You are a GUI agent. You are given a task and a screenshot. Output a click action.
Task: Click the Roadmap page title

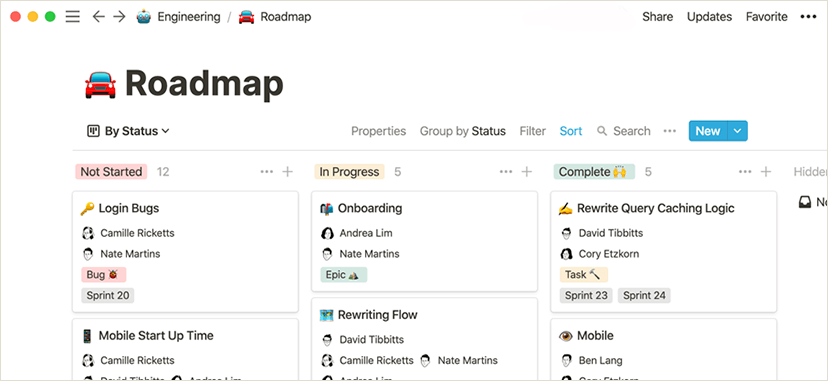[x=204, y=84]
